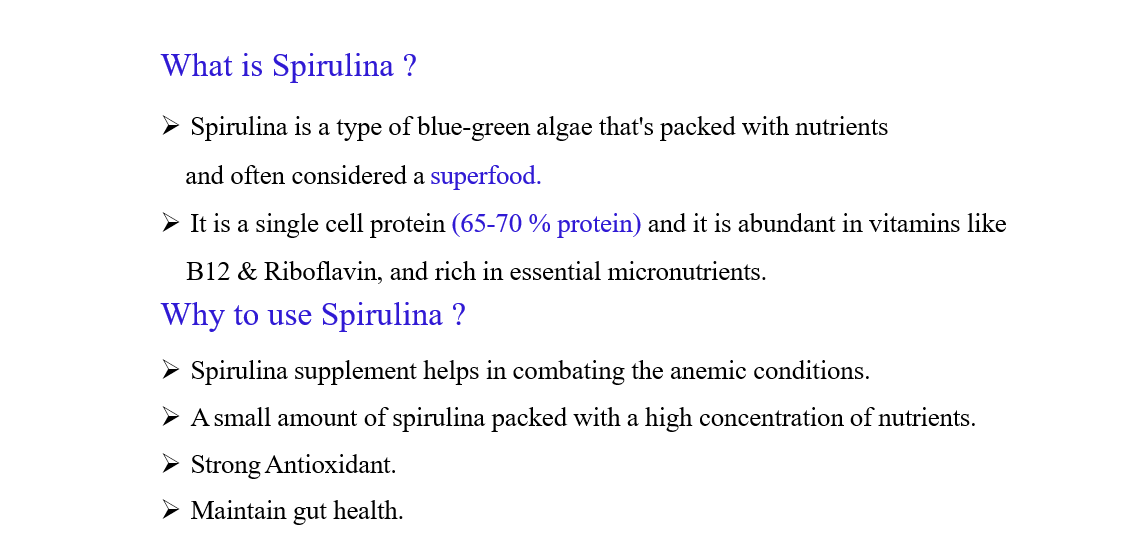
Task: Click the text 'Maintain gut health.'
Action: click(297, 511)
